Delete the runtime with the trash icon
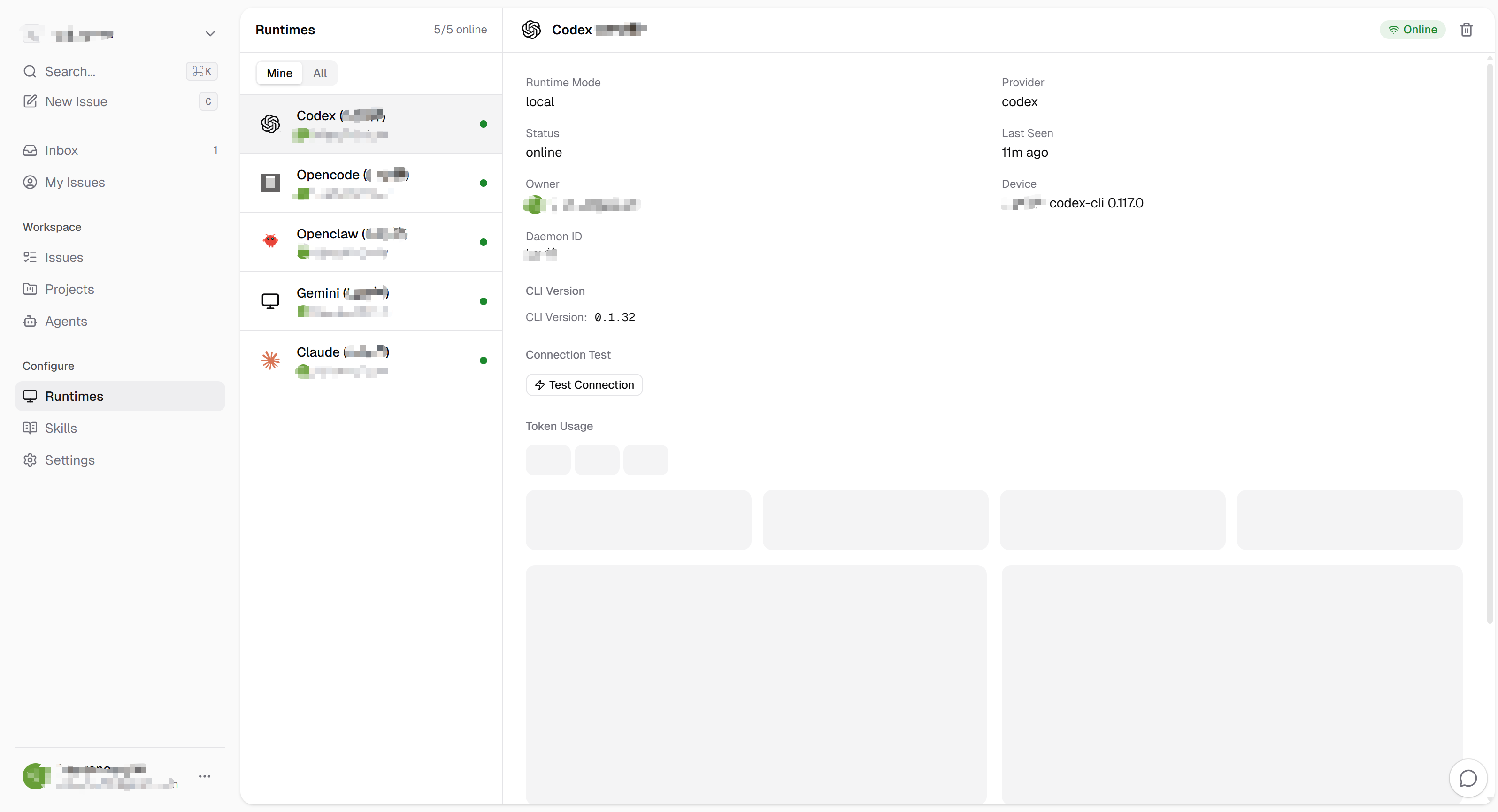The height and width of the screenshot is (812, 1498). point(1466,30)
